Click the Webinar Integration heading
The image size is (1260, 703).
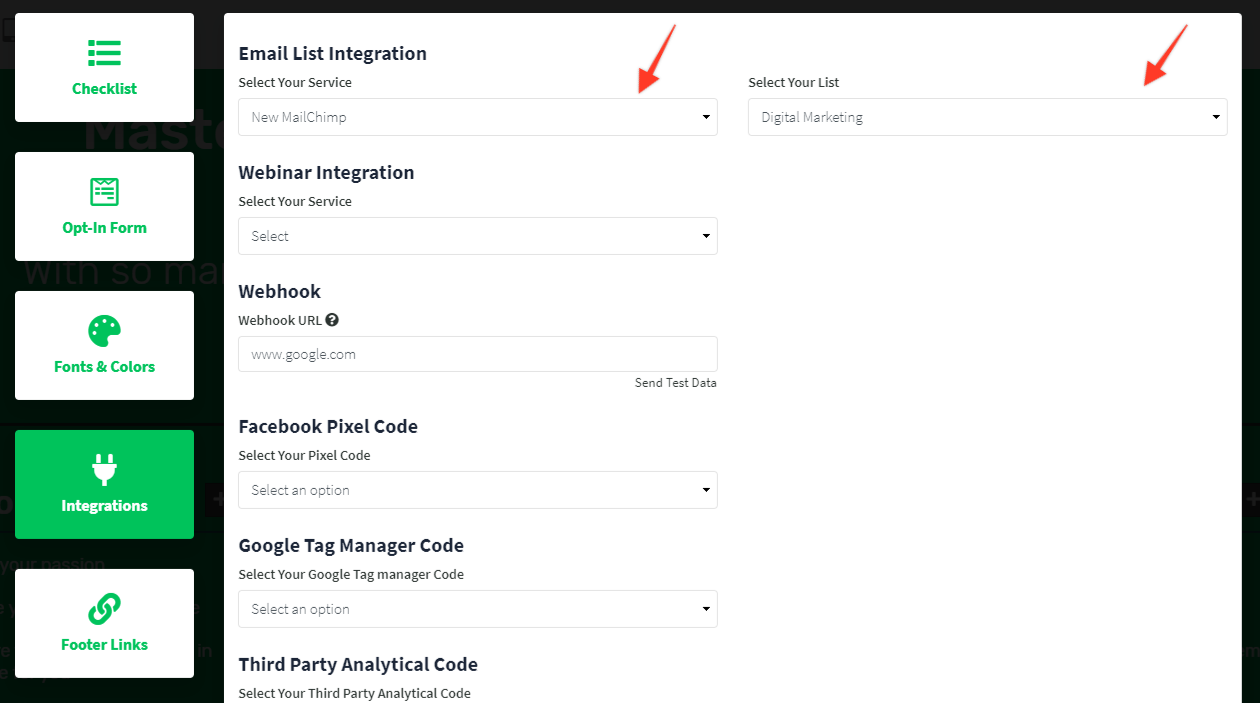pos(326,173)
